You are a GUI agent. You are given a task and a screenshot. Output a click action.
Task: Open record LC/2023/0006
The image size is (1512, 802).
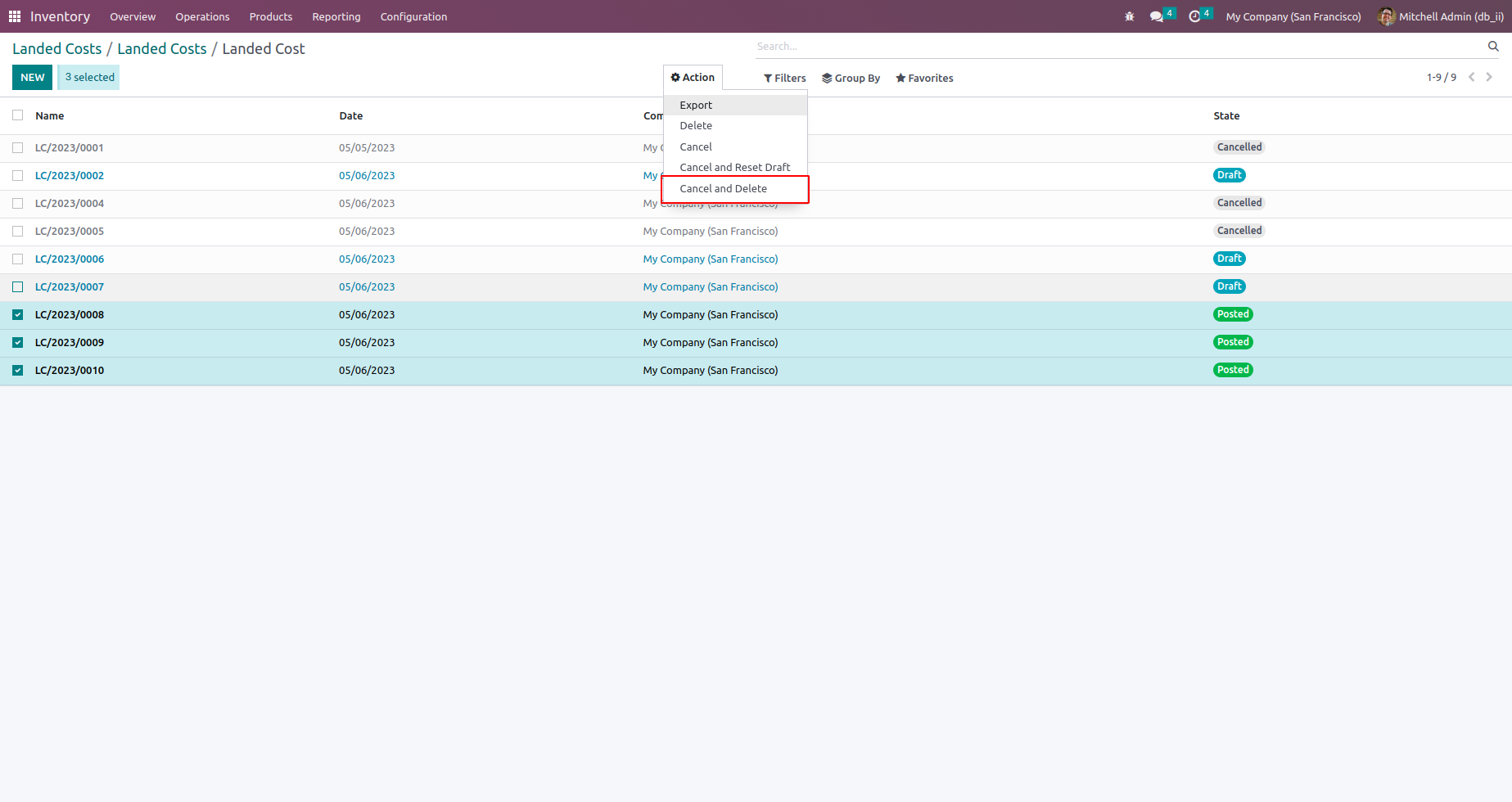tap(70, 259)
